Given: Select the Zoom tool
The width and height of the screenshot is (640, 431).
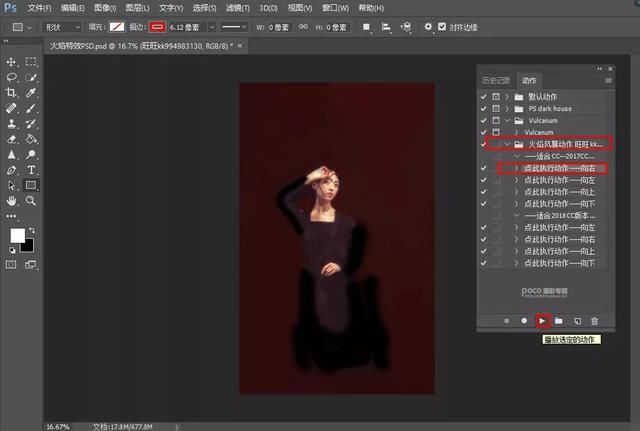Looking at the screenshot, I should pos(31,201).
